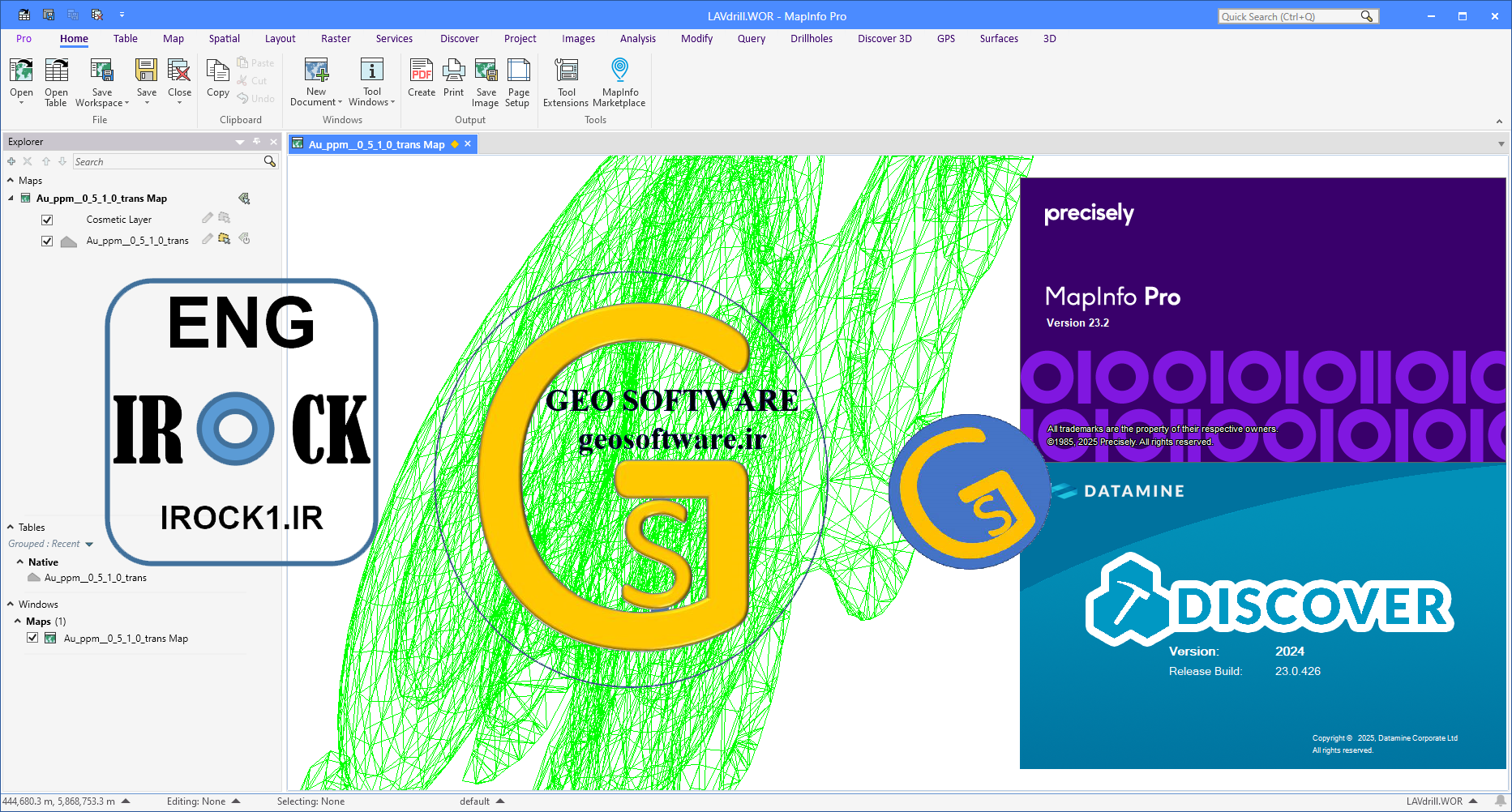Click the selectable icon for Cosmetic Layer

[x=225, y=218]
